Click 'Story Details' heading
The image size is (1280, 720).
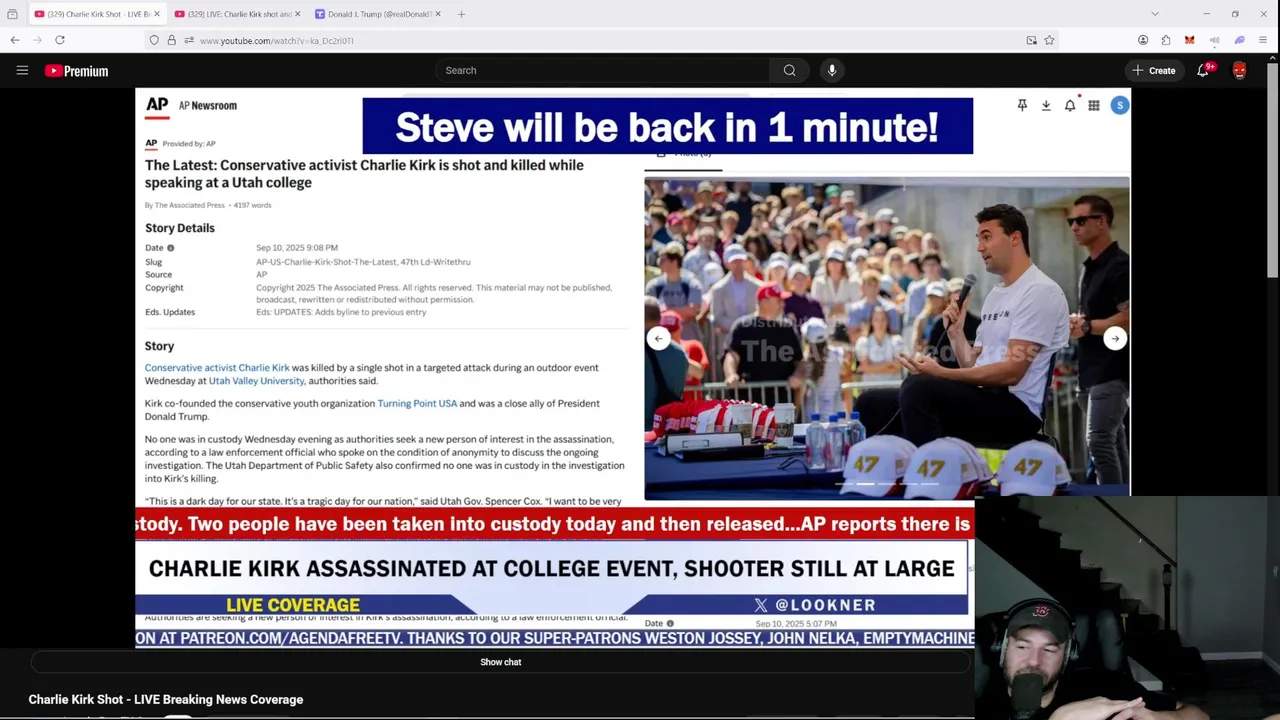tap(180, 228)
